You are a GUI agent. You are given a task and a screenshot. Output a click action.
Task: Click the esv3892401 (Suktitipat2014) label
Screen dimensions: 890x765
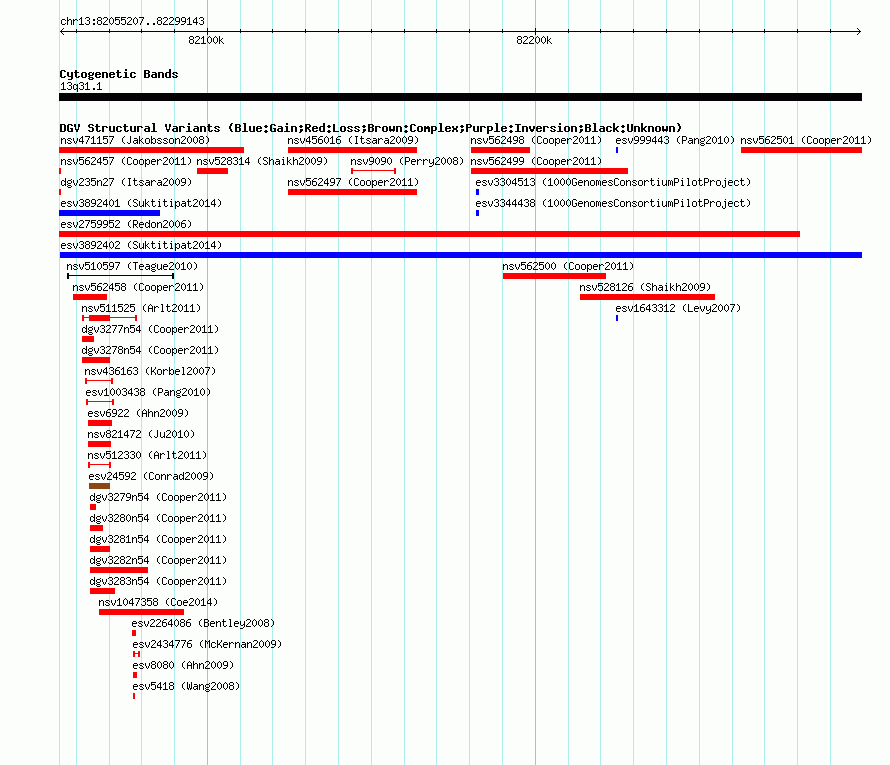pos(141,203)
